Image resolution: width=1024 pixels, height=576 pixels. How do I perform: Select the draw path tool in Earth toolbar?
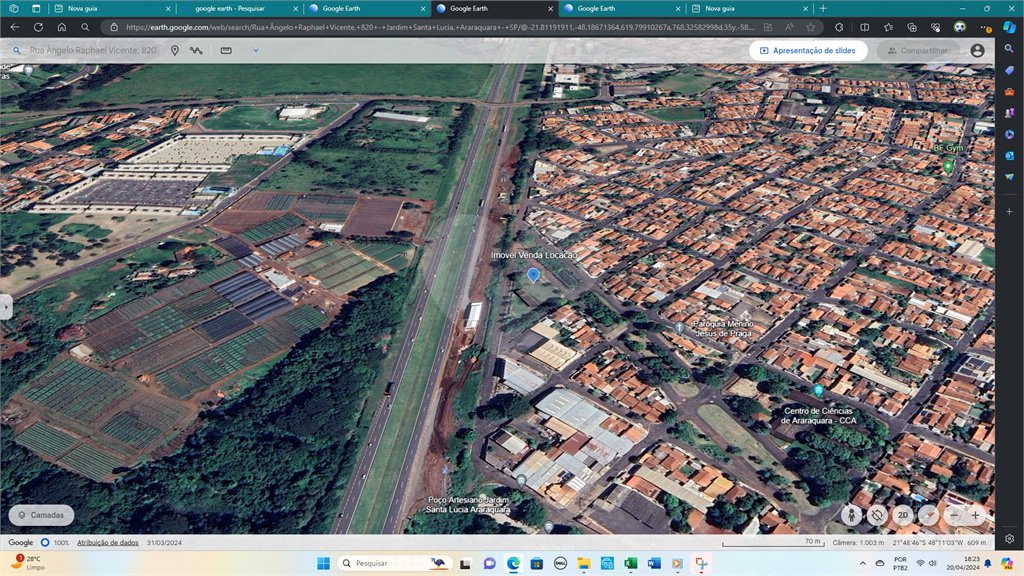(196, 50)
